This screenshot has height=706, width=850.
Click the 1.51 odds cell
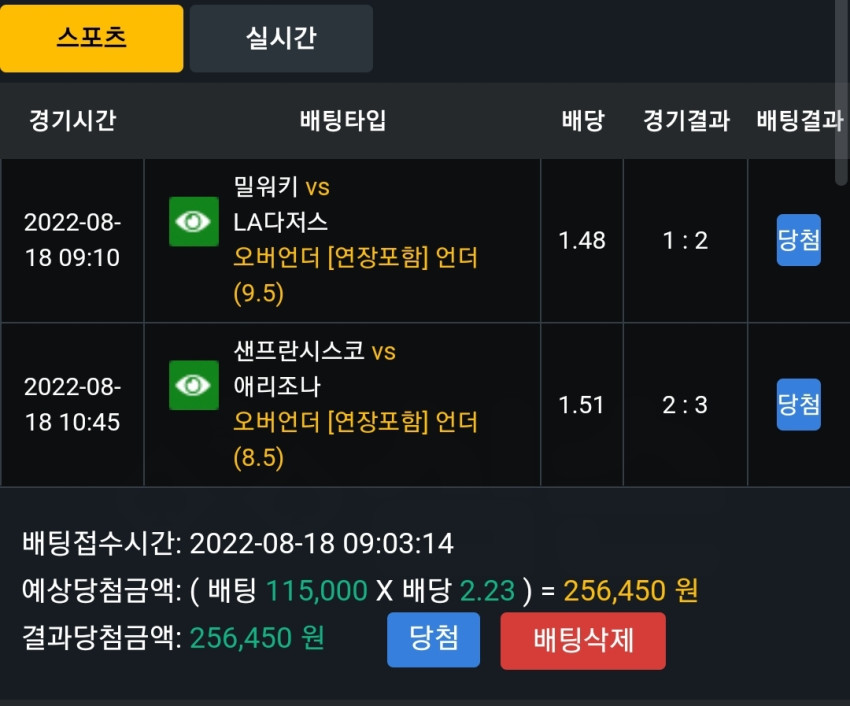(581, 405)
